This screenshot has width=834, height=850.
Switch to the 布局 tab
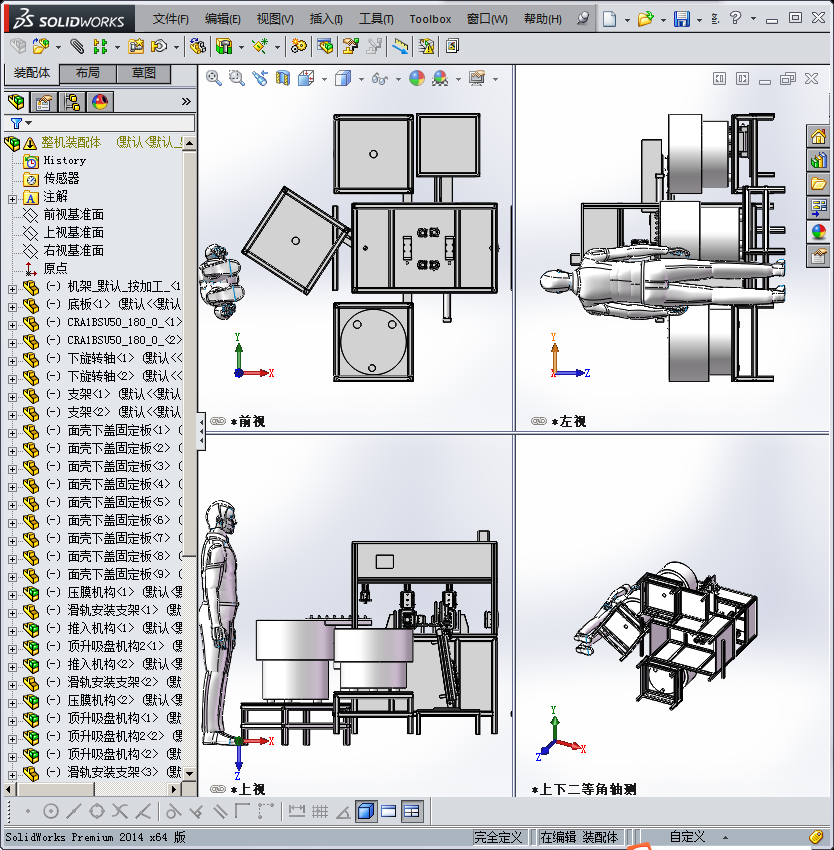coord(87,73)
